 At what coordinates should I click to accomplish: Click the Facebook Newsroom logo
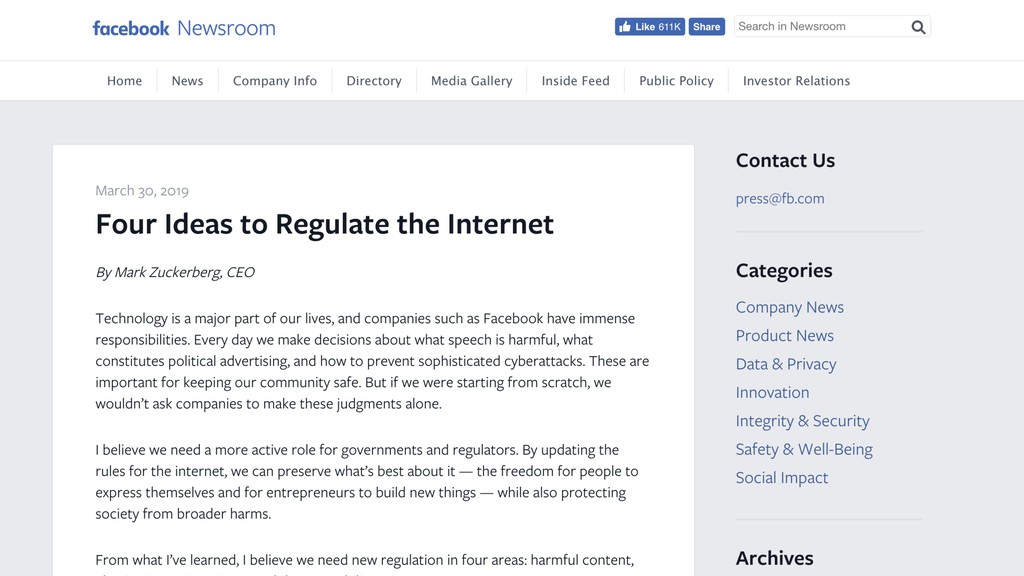click(184, 28)
